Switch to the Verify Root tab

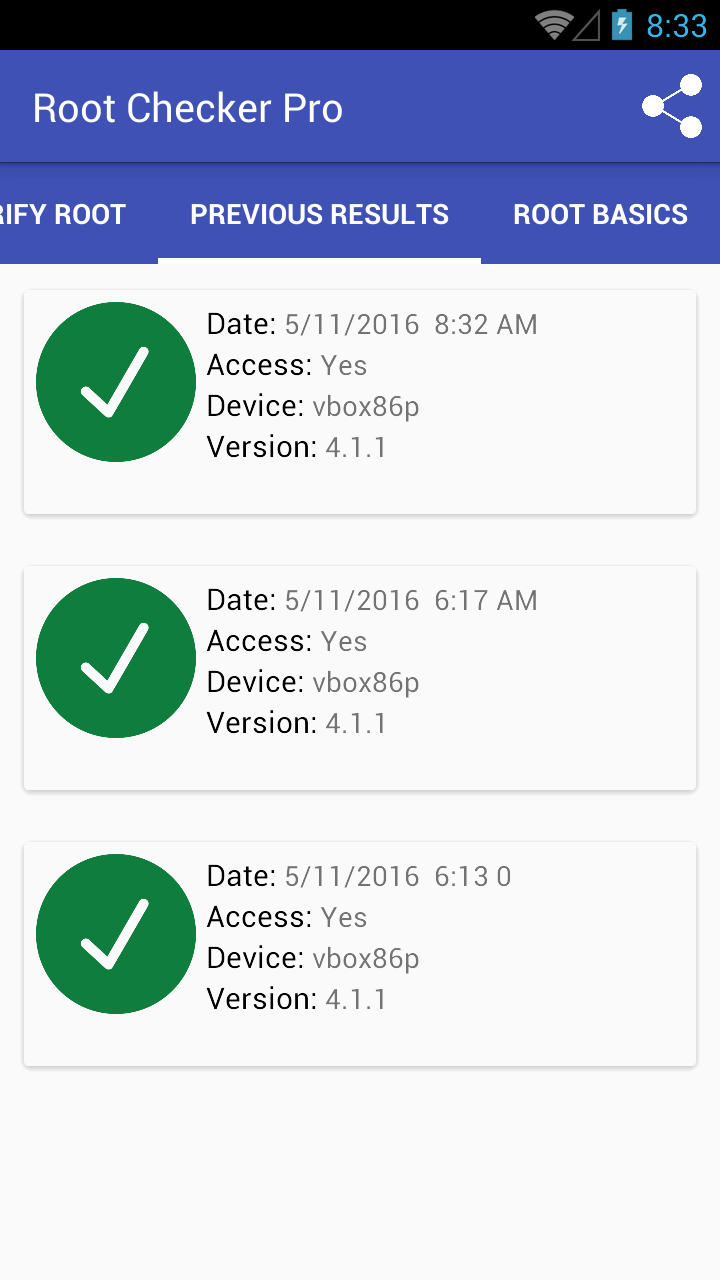tap(63, 214)
